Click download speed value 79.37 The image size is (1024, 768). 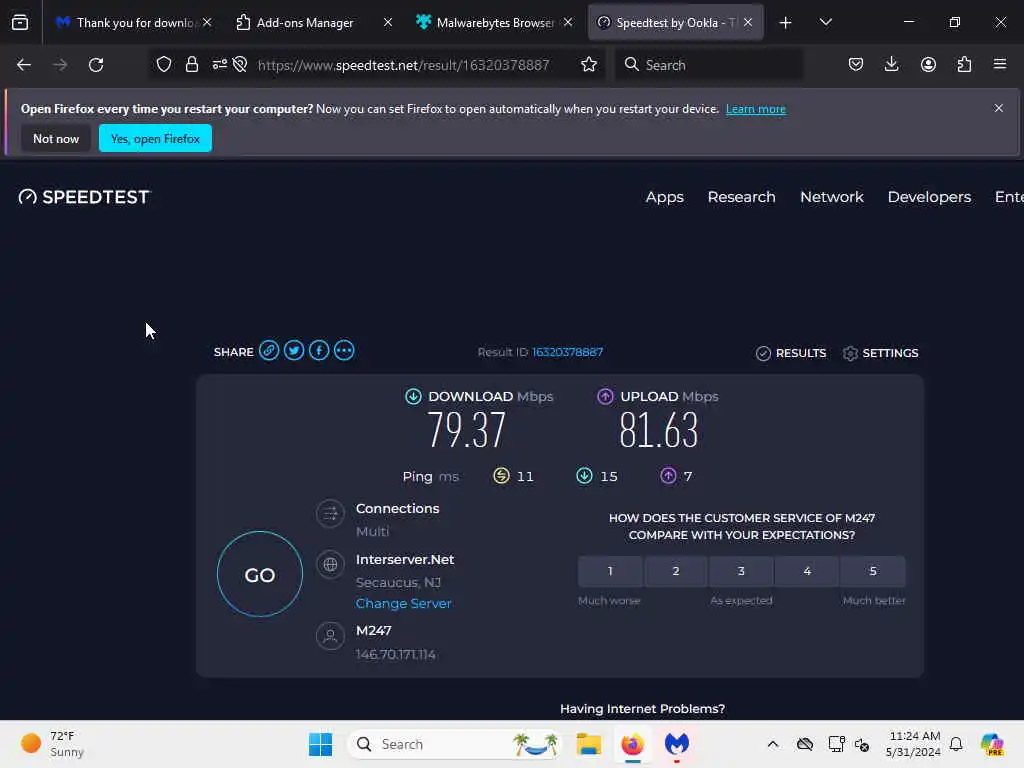466,430
